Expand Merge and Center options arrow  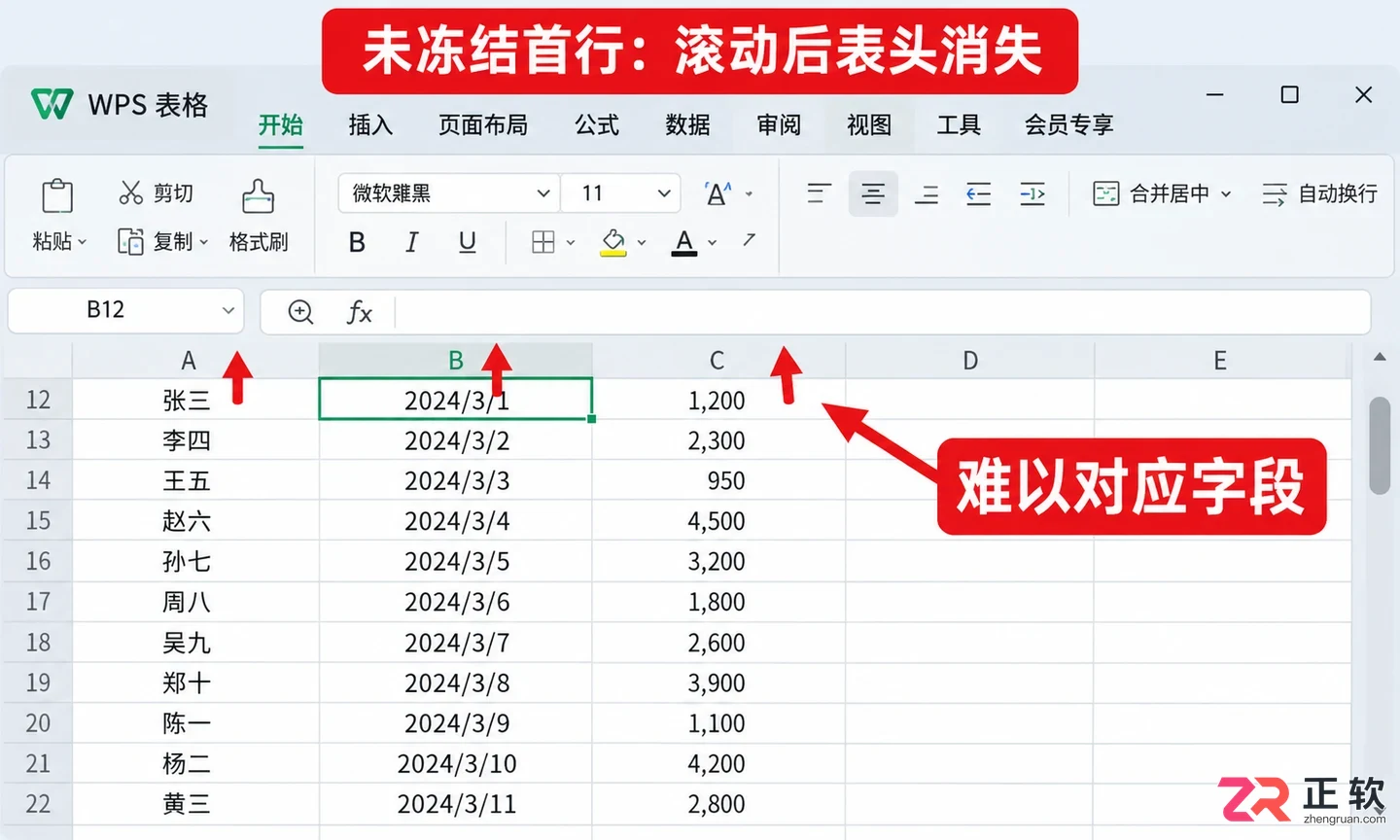point(1226,193)
